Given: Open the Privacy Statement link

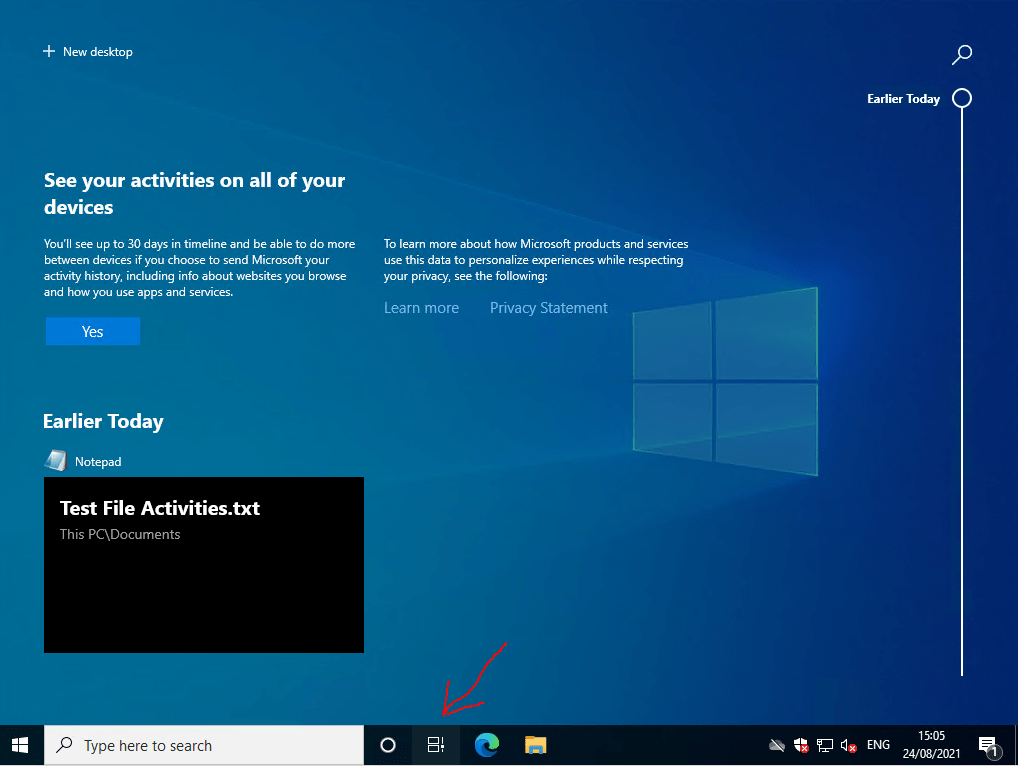Looking at the screenshot, I should click(549, 308).
